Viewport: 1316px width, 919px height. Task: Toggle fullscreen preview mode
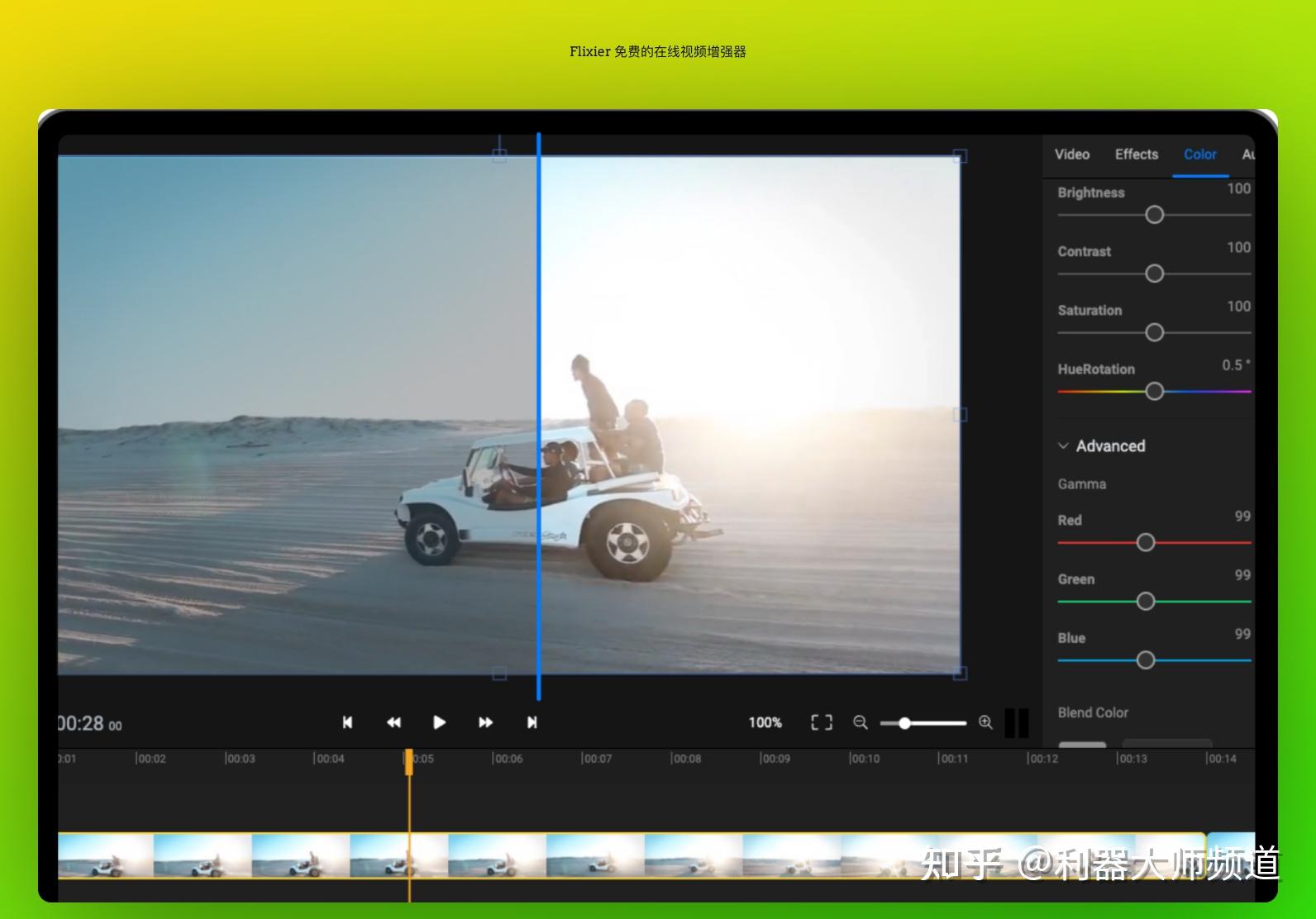(x=822, y=722)
